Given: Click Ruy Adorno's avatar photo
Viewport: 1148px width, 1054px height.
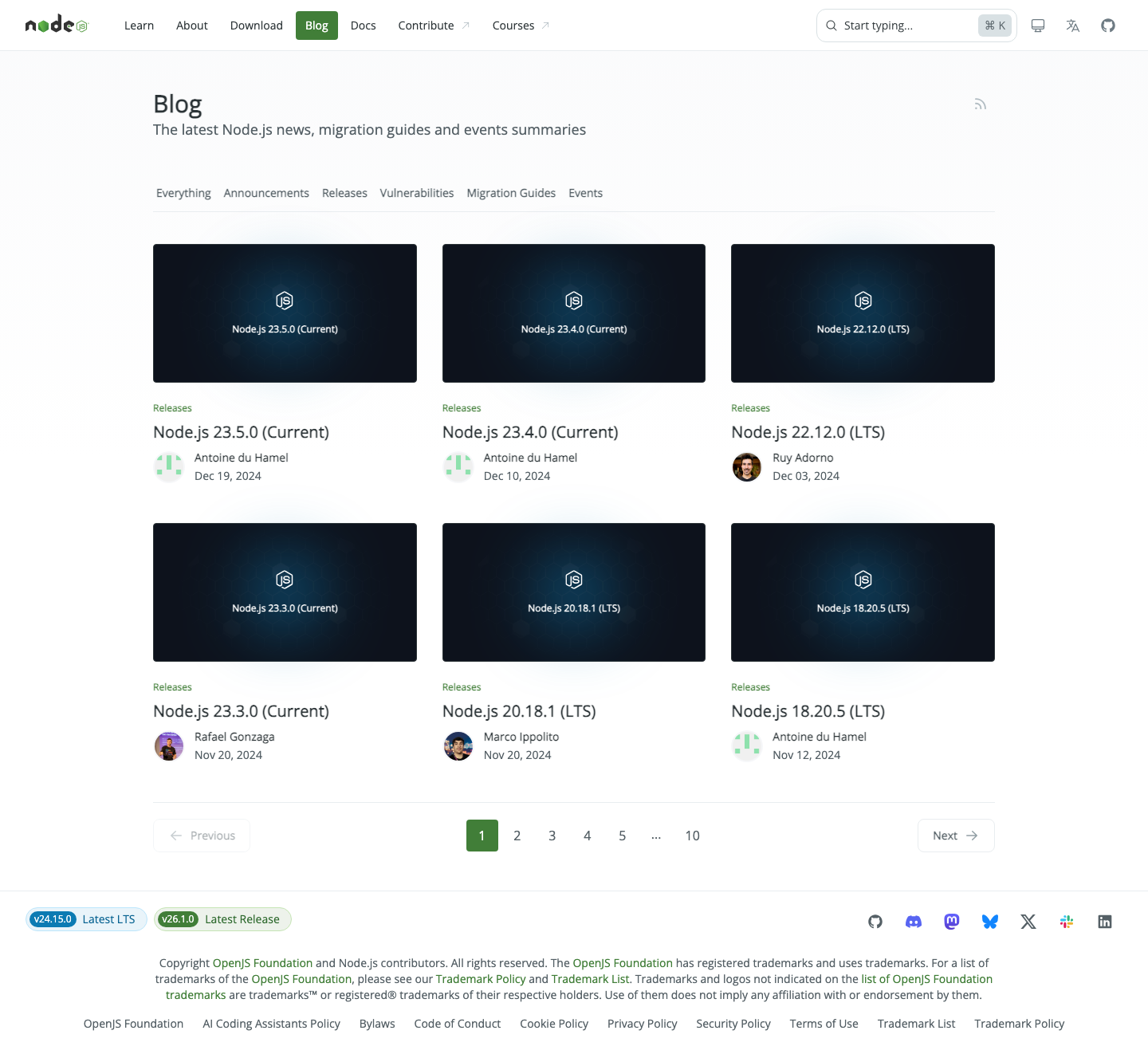Looking at the screenshot, I should coord(747,466).
